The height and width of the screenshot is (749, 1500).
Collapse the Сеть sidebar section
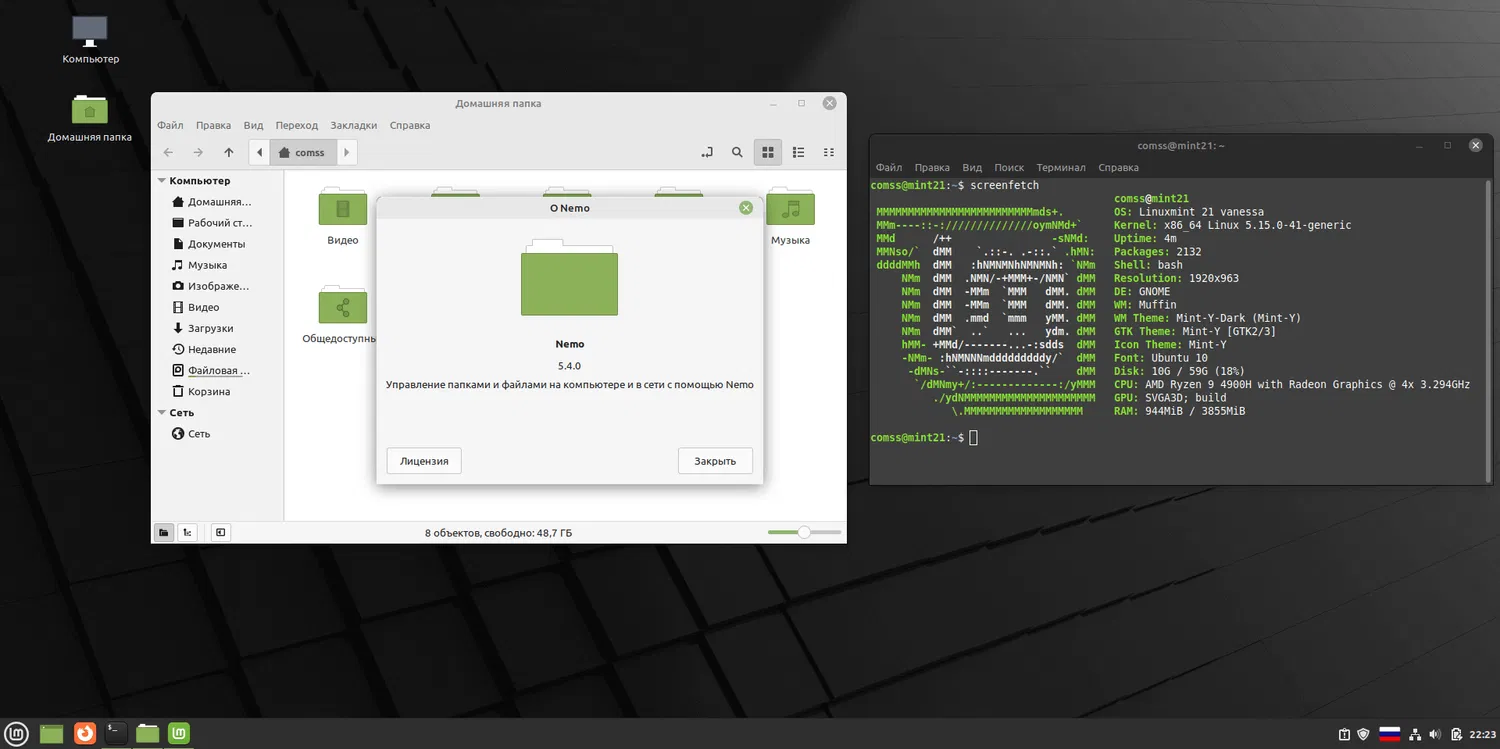pyautogui.click(x=162, y=413)
